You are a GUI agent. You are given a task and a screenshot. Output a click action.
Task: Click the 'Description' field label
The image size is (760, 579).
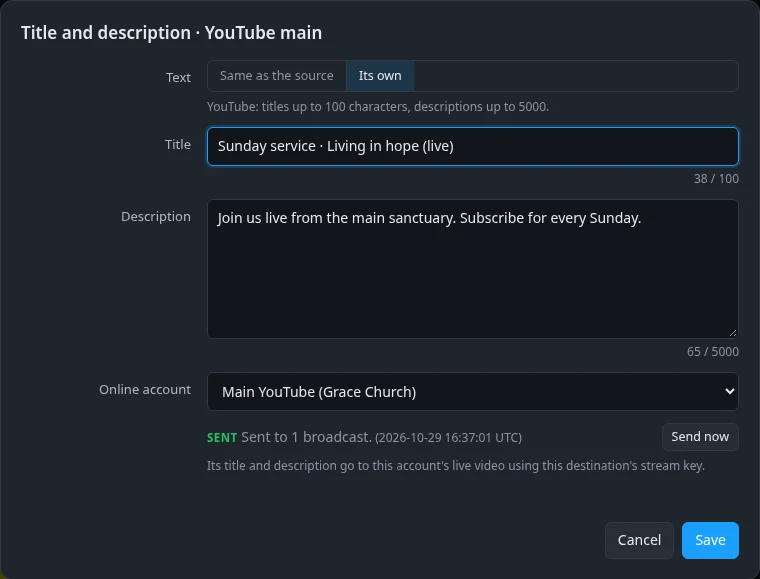pyautogui.click(x=156, y=217)
